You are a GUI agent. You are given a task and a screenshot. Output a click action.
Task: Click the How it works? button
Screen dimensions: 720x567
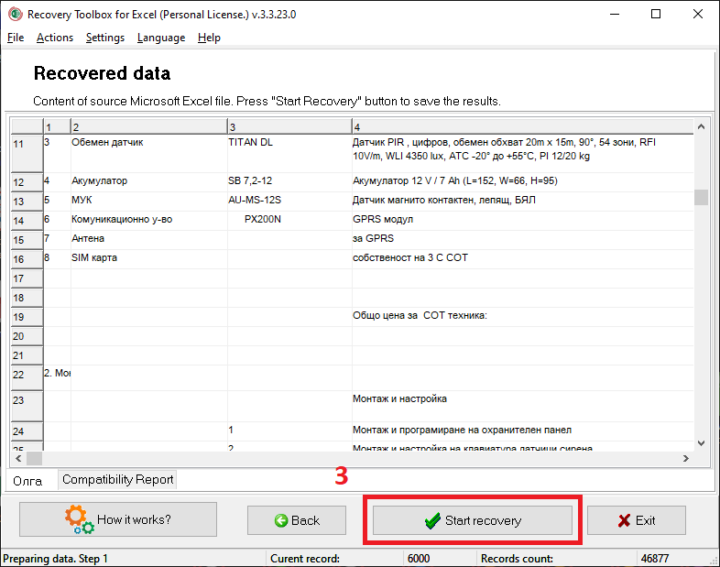click(x=118, y=519)
